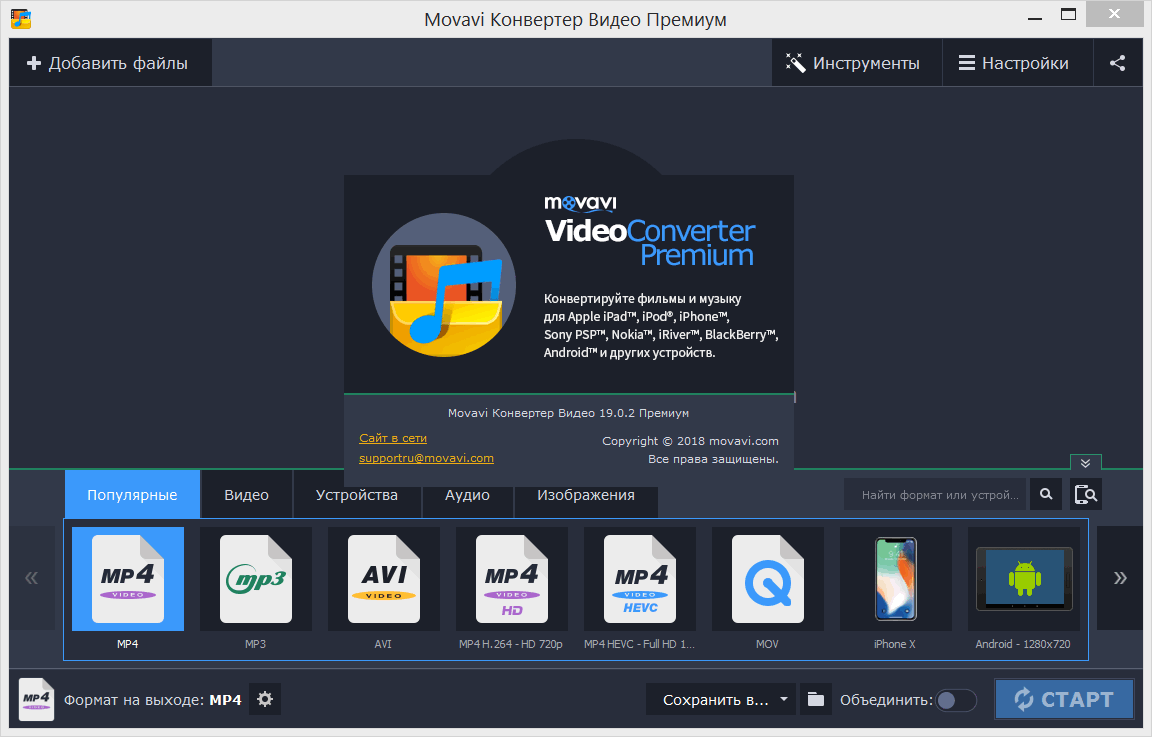Click the Video Converter logo in About box
The image size is (1152, 737).
444,285
